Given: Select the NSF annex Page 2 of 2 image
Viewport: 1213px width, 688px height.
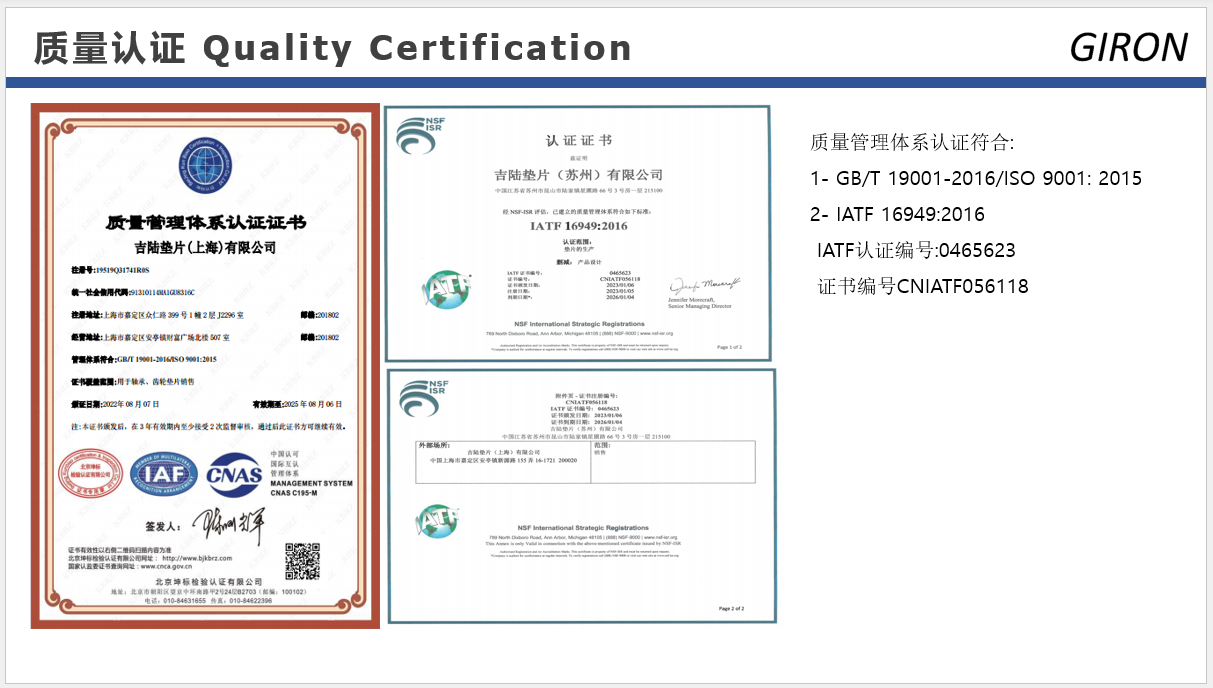Looking at the screenshot, I should point(581,497).
